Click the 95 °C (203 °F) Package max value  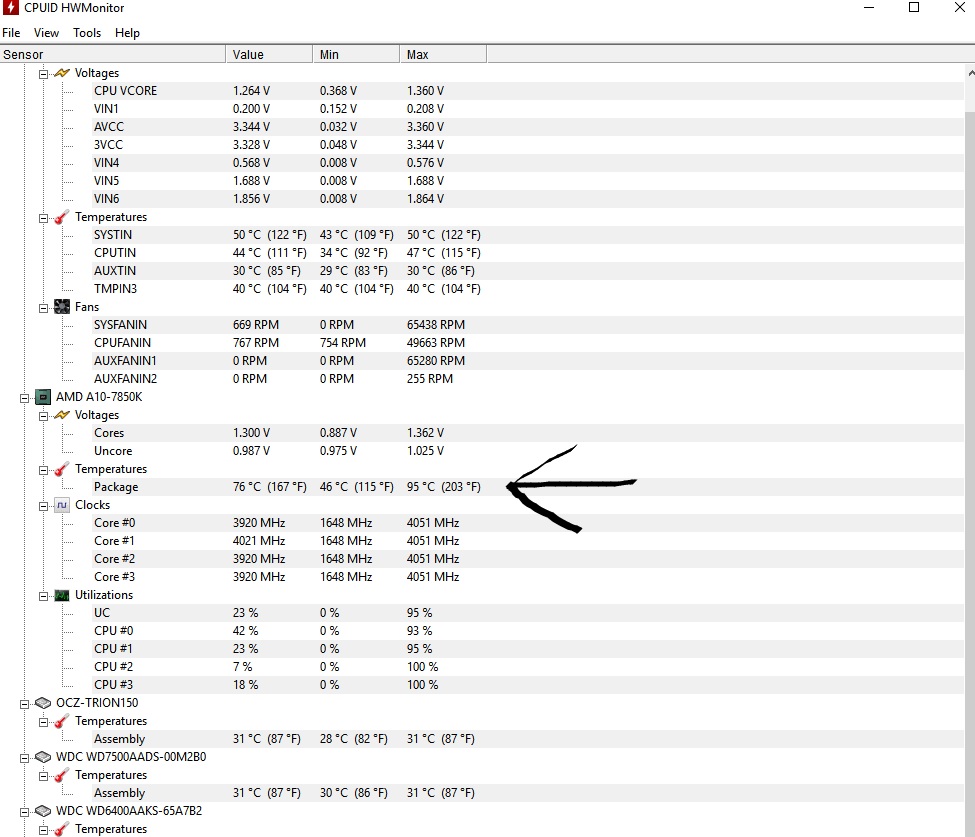tap(444, 487)
